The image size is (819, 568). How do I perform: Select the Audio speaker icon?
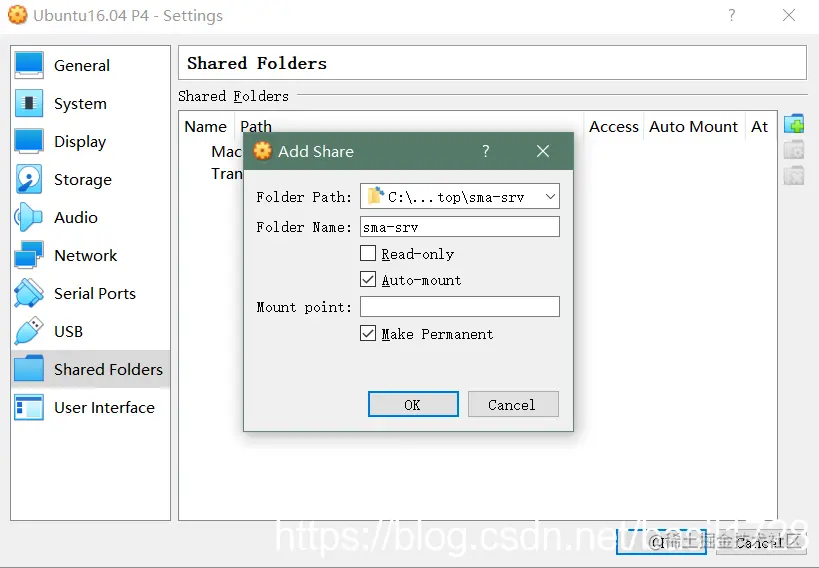(29, 217)
